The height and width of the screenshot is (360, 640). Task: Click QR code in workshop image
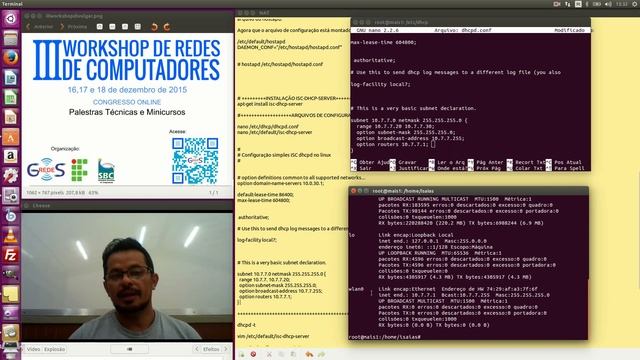(x=195, y=161)
